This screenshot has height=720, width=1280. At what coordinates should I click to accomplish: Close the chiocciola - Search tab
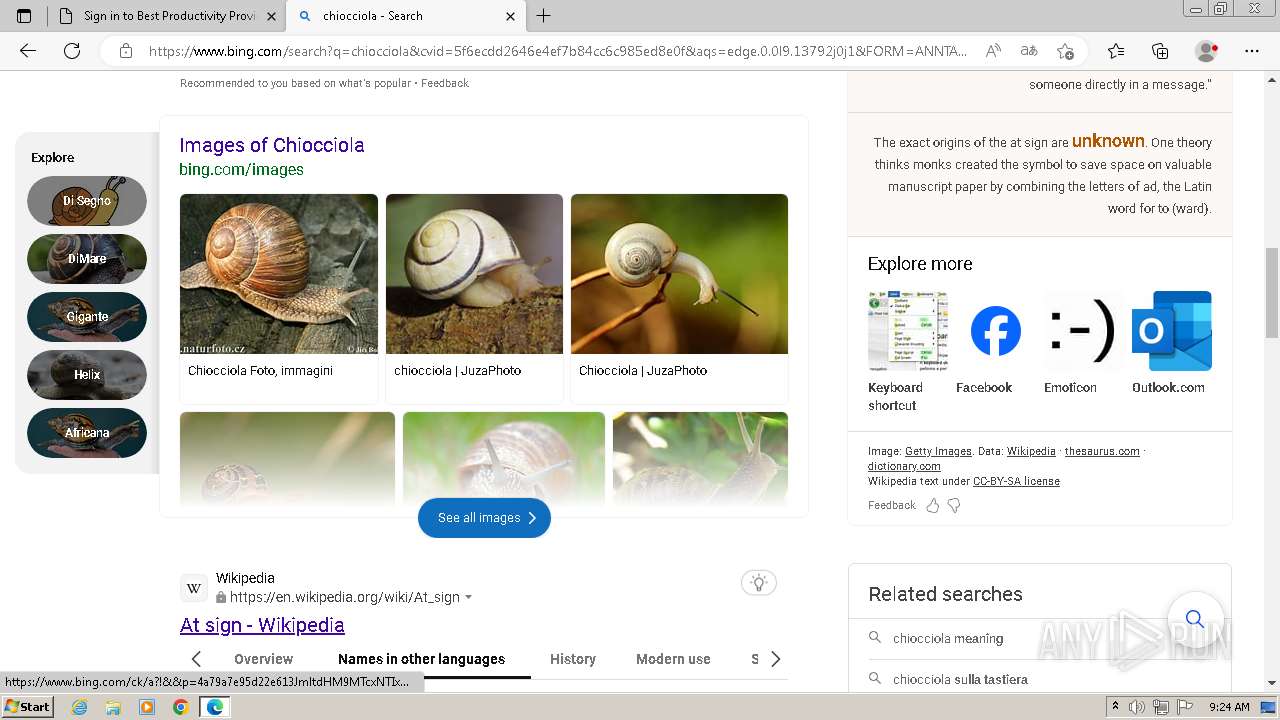tap(510, 16)
